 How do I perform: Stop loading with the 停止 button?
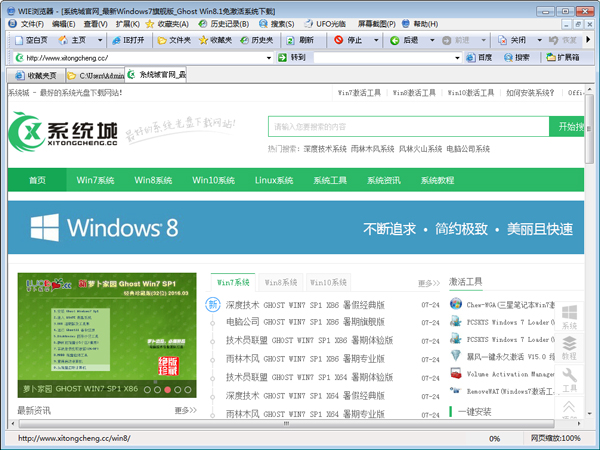pos(348,40)
